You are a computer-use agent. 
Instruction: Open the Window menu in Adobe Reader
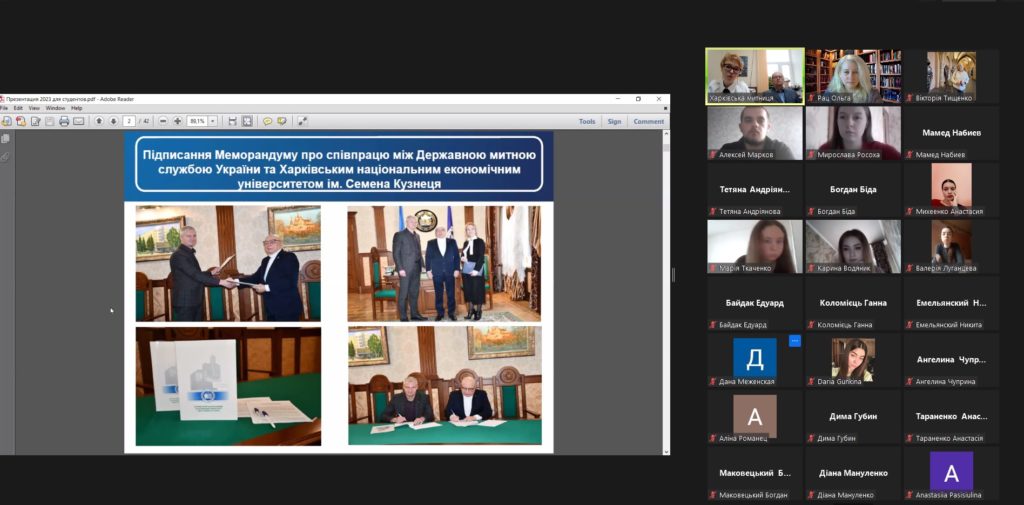click(x=56, y=108)
